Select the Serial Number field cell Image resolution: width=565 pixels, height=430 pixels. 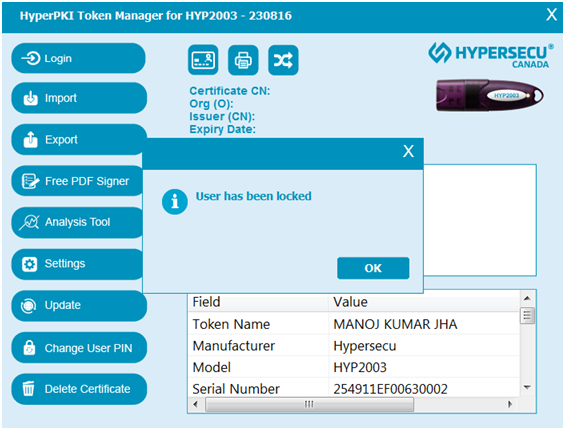pos(258,389)
